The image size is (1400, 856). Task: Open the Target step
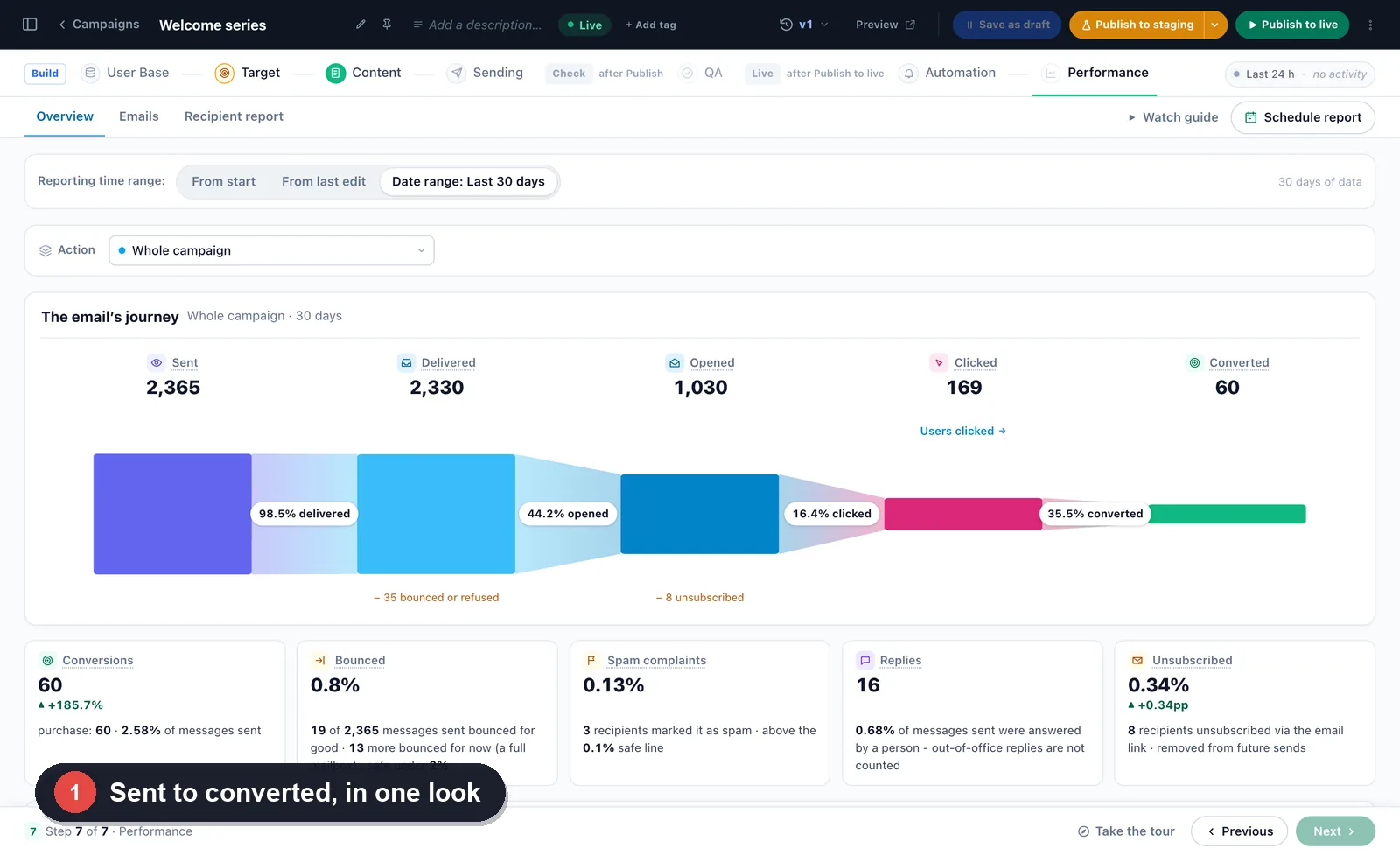(x=248, y=73)
